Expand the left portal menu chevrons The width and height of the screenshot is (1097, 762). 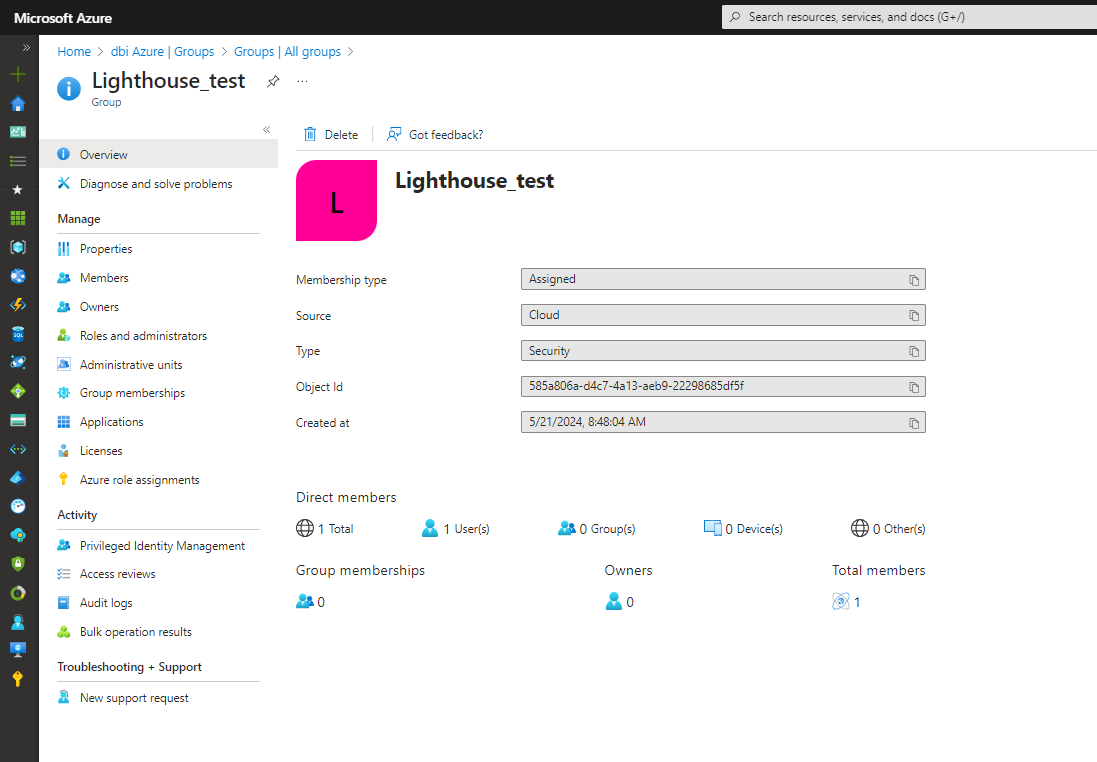click(26, 47)
